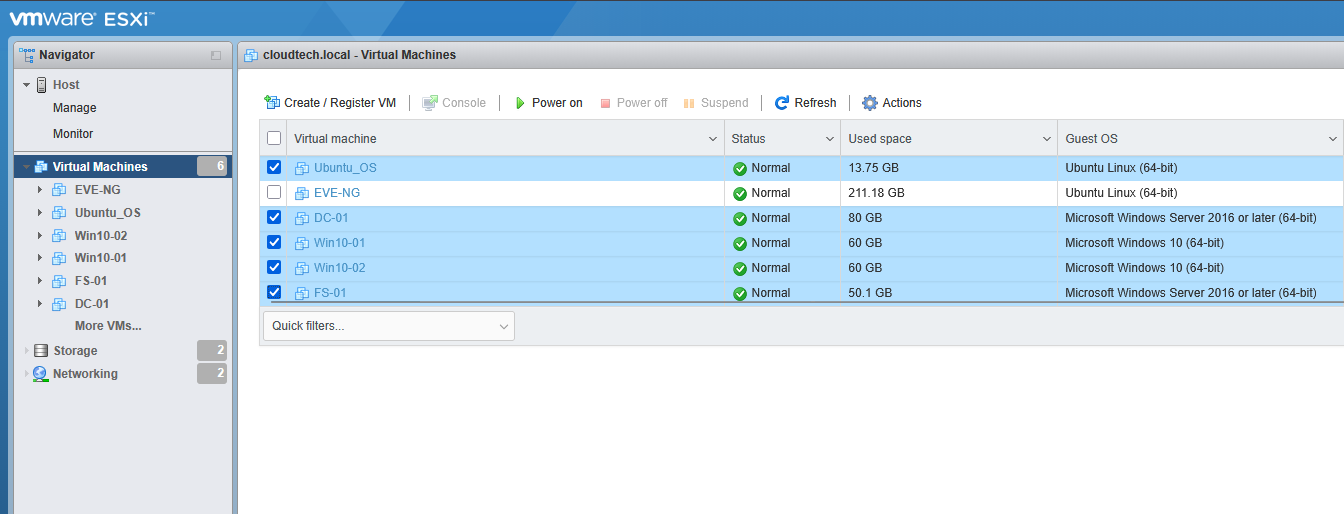Click the VM icon in FS-01 table row
The width and height of the screenshot is (1344, 514).
[302, 293]
